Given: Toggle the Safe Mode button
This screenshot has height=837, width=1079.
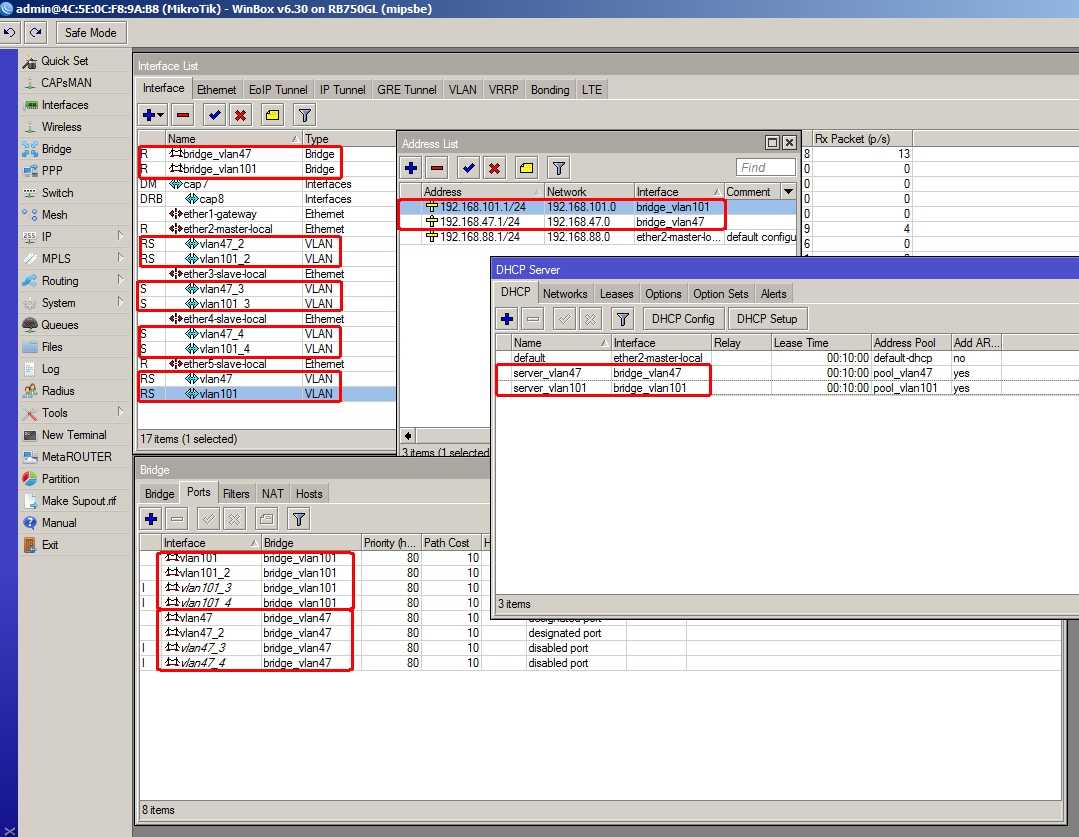Looking at the screenshot, I should (91, 32).
